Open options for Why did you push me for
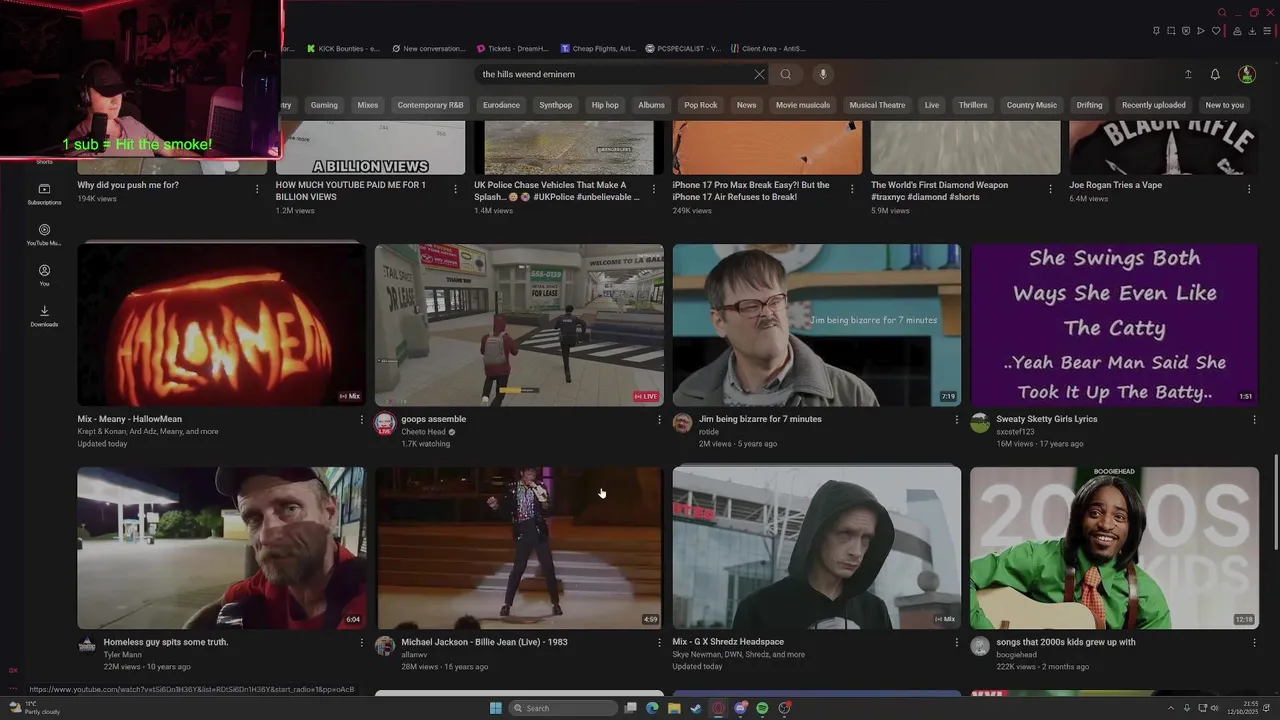The width and height of the screenshot is (1280, 720). 257,188
